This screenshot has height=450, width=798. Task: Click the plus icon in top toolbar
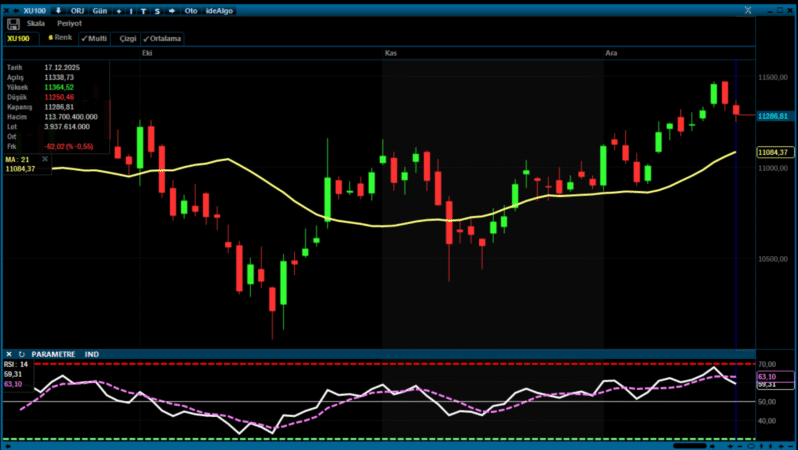[x=119, y=10]
